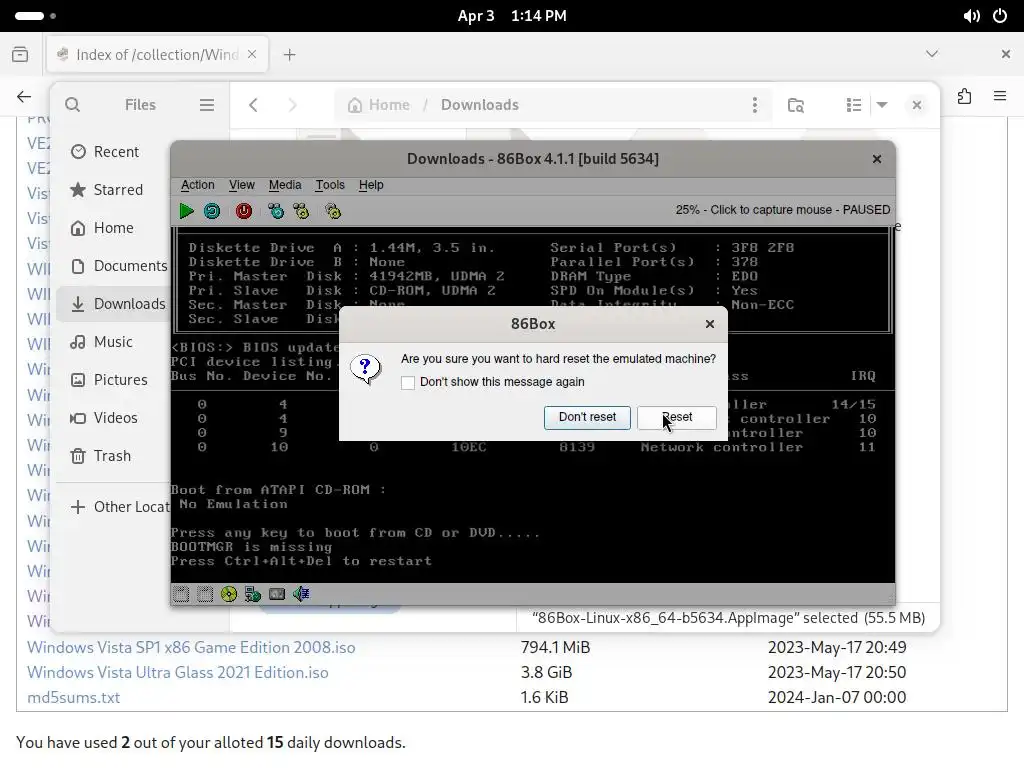Screen dimensions: 1024x768
Task: Go forward in the Files navigation
Action: (292, 104)
